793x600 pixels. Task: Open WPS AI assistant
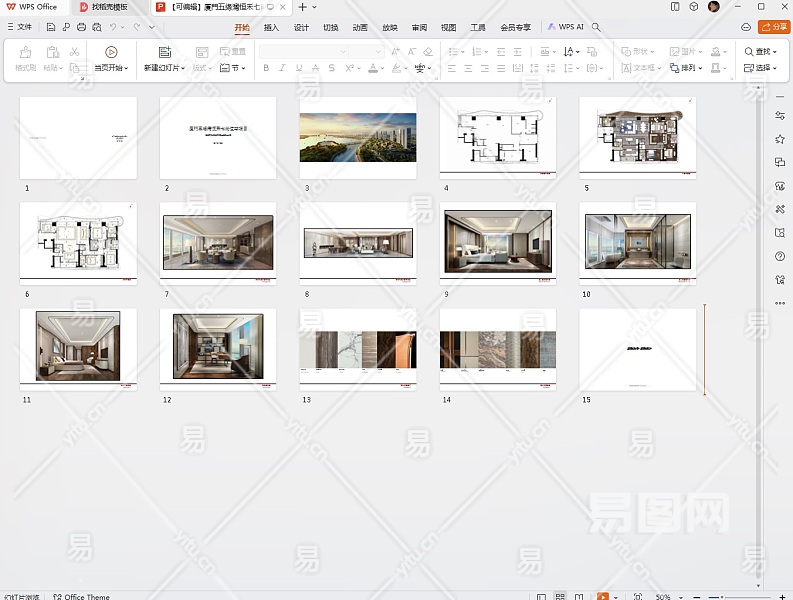click(566, 27)
